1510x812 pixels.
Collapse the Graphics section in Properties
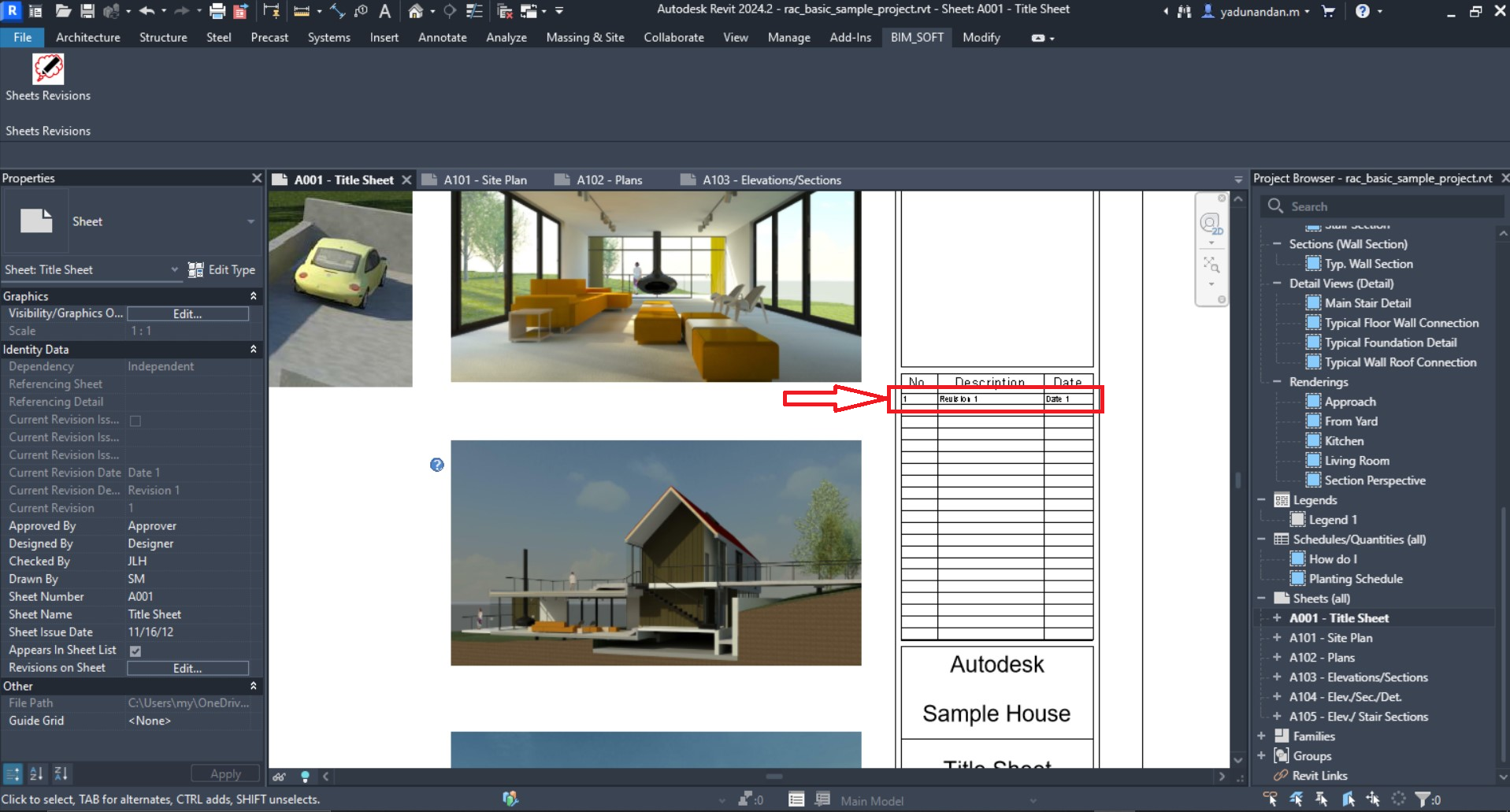(x=253, y=296)
